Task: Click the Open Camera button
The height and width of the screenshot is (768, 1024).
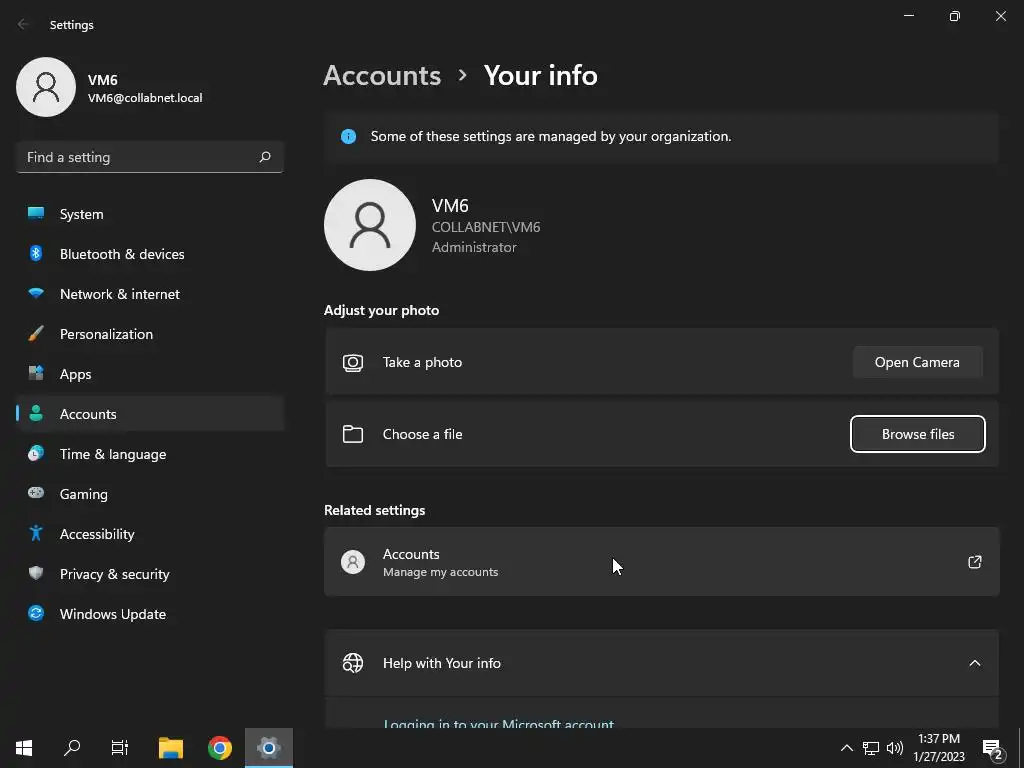Action: point(918,362)
